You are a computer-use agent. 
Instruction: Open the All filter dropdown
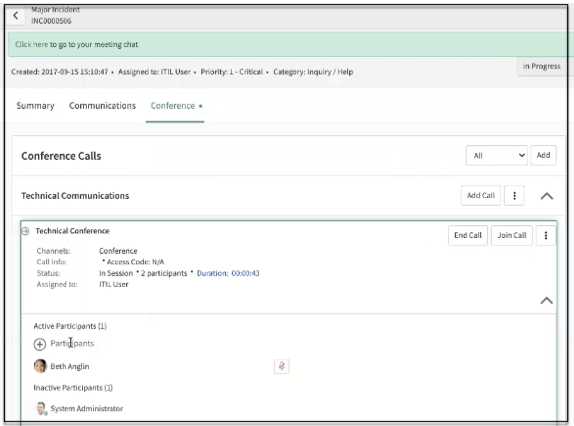pyautogui.click(x=496, y=156)
